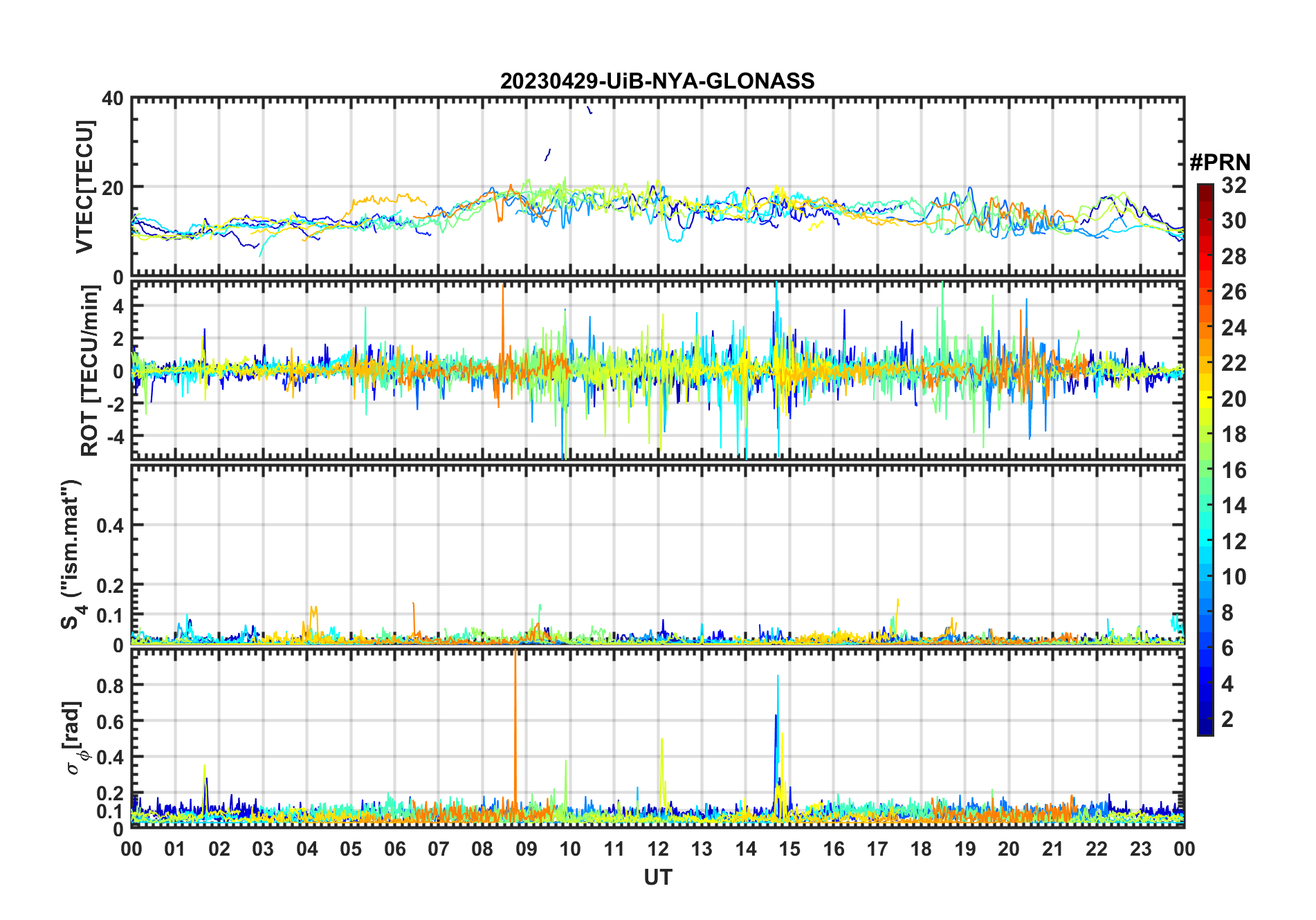Image resolution: width=1316 pixels, height=920 pixels.
Task: Click colorbar tick label 32
Action: pyautogui.click(x=1234, y=185)
